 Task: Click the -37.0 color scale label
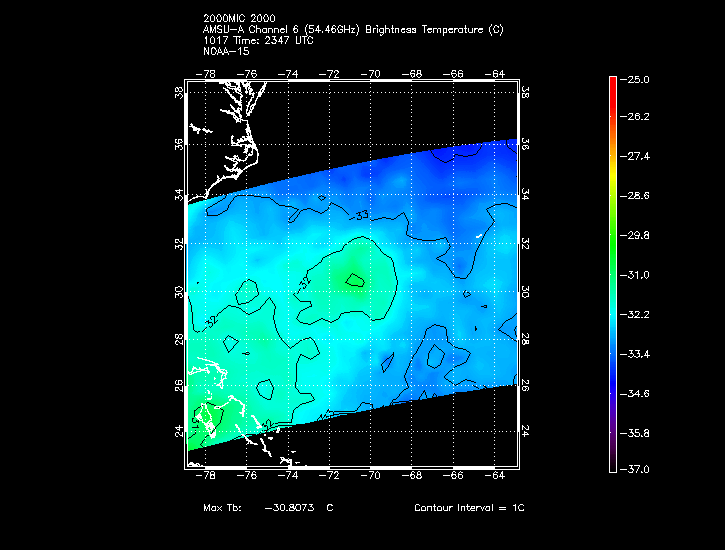635,470
